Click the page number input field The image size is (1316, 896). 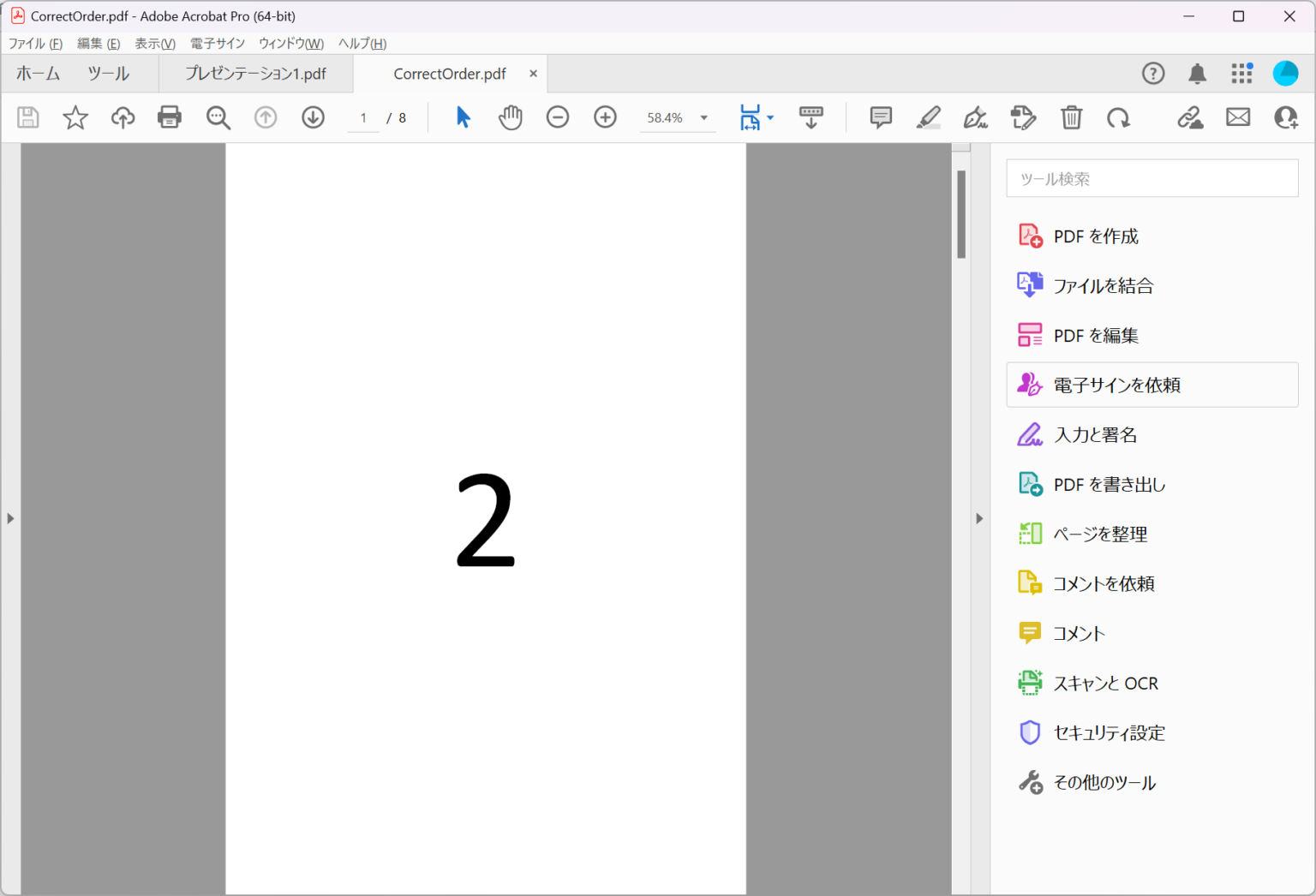(x=362, y=117)
